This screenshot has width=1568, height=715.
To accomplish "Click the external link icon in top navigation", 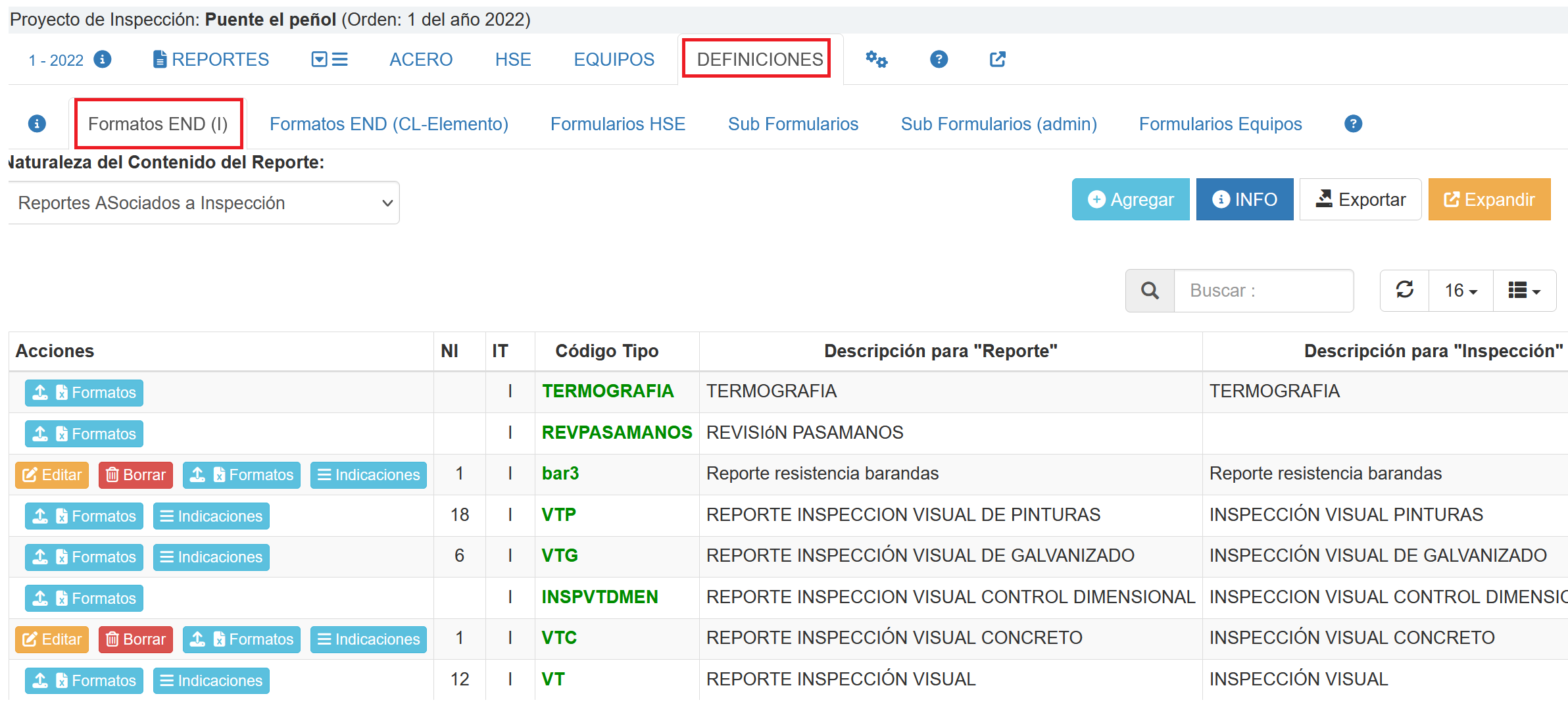I will pyautogui.click(x=997, y=59).
